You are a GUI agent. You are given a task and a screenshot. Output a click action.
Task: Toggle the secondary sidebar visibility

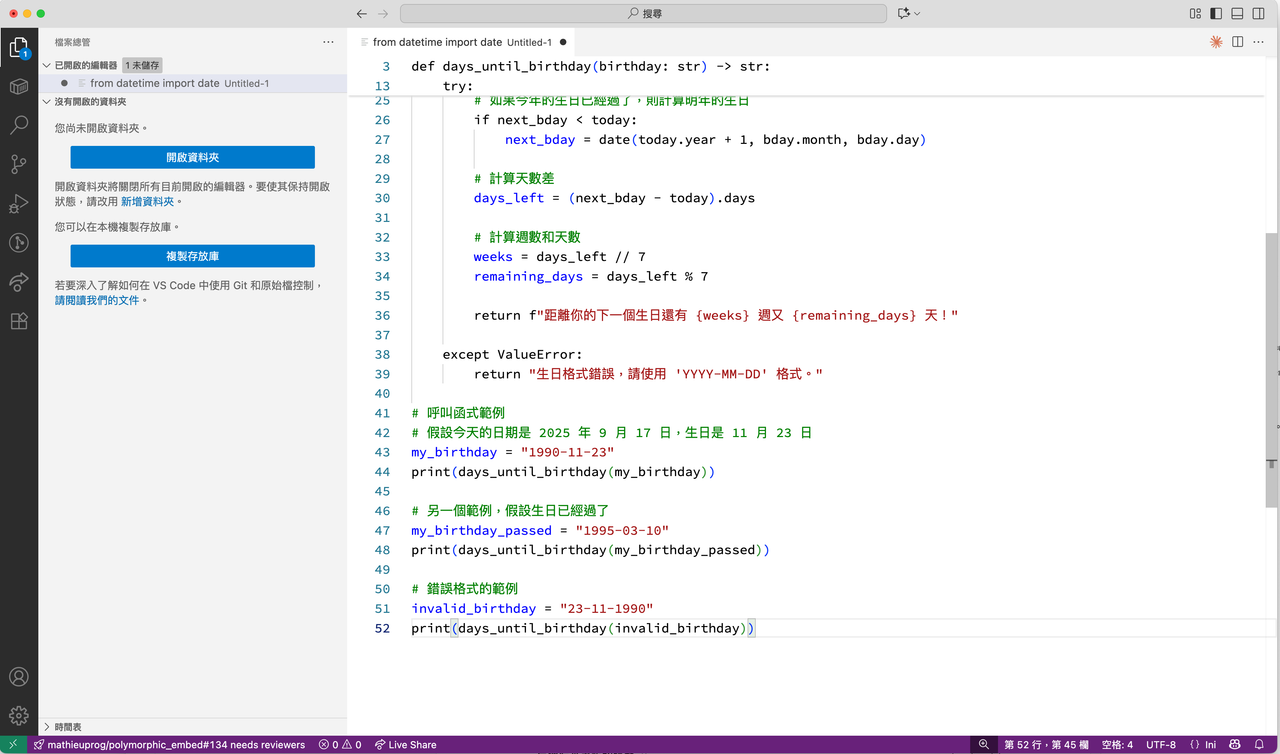click(1258, 13)
